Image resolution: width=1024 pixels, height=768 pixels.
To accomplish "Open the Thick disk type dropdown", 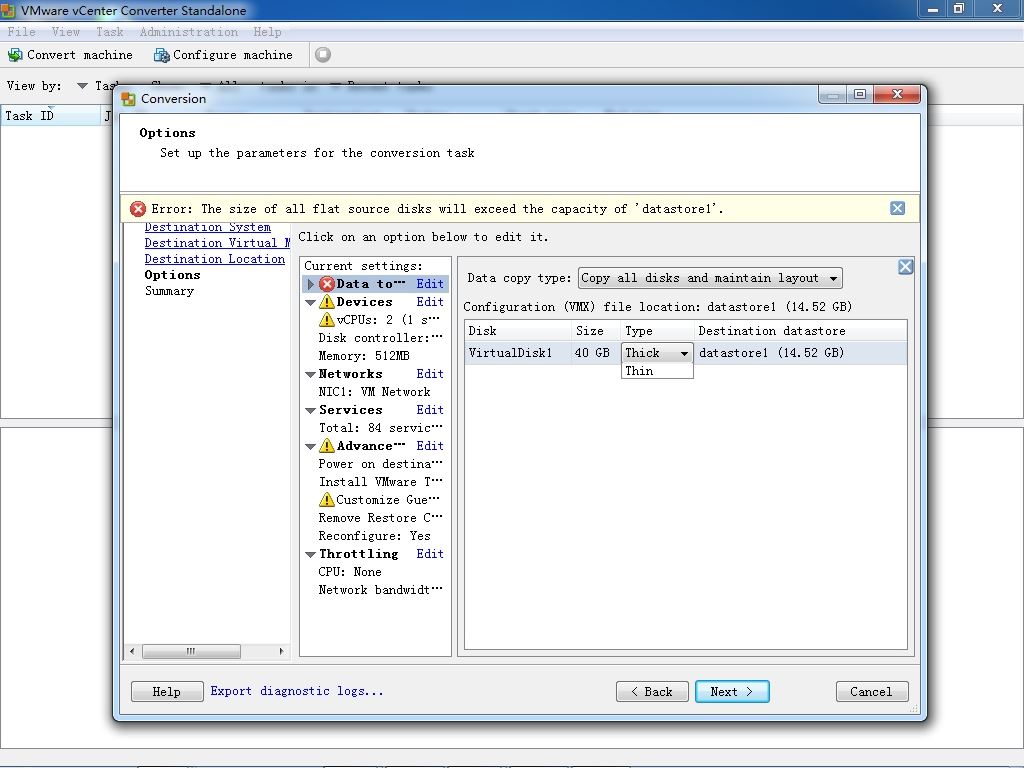I will 656,353.
